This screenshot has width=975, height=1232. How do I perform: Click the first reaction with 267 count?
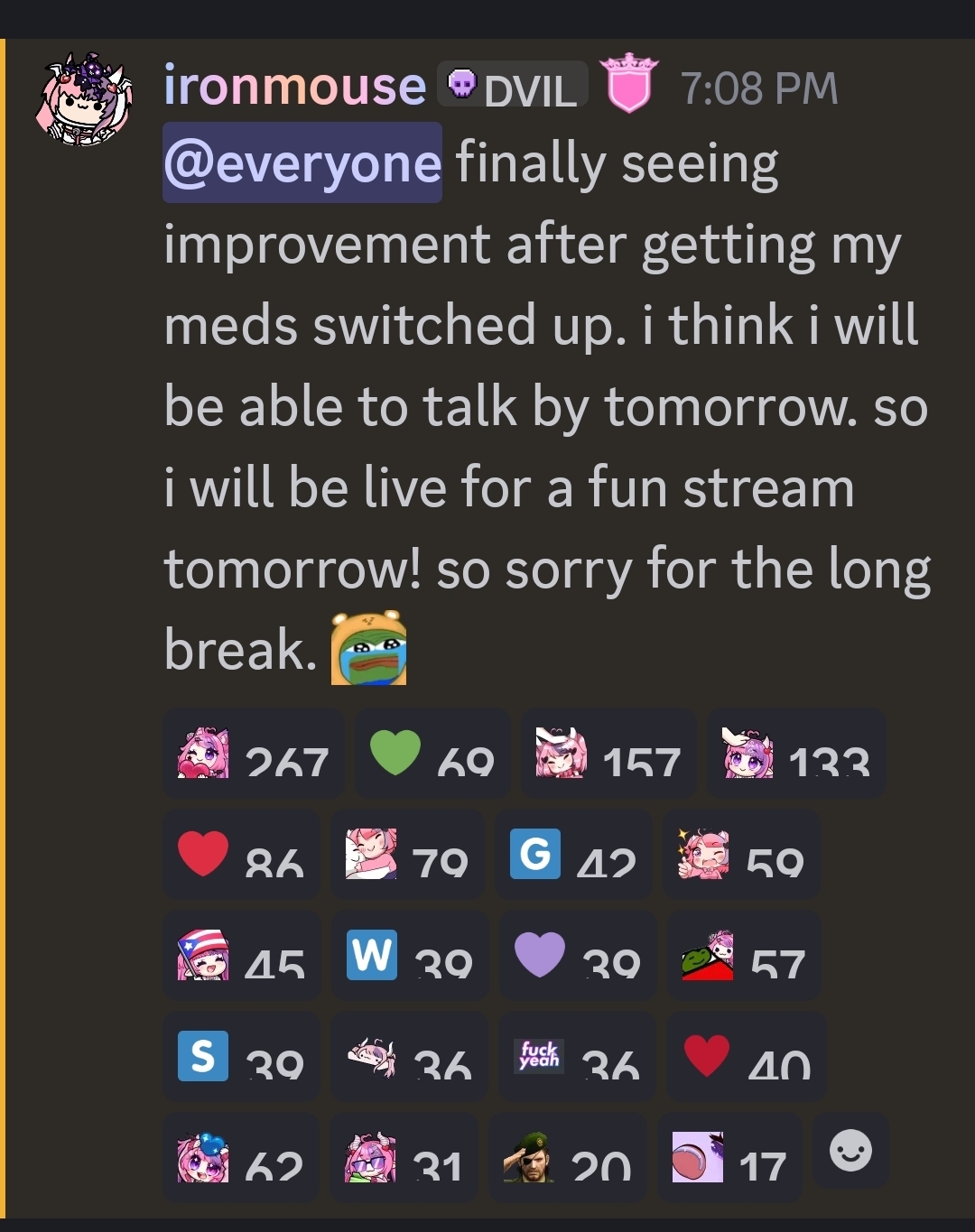254,754
